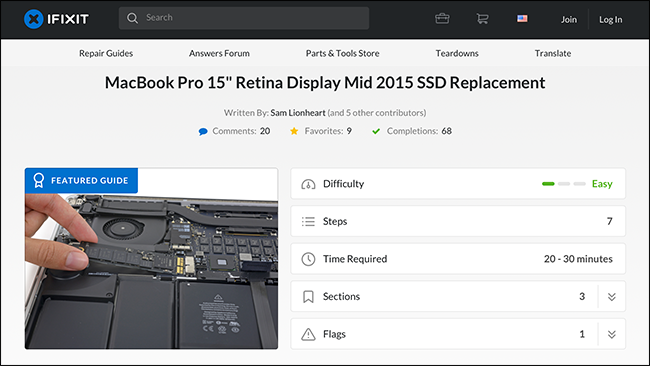Open Repair Guides menu
Image resolution: width=650 pixels, height=366 pixels.
(x=106, y=53)
